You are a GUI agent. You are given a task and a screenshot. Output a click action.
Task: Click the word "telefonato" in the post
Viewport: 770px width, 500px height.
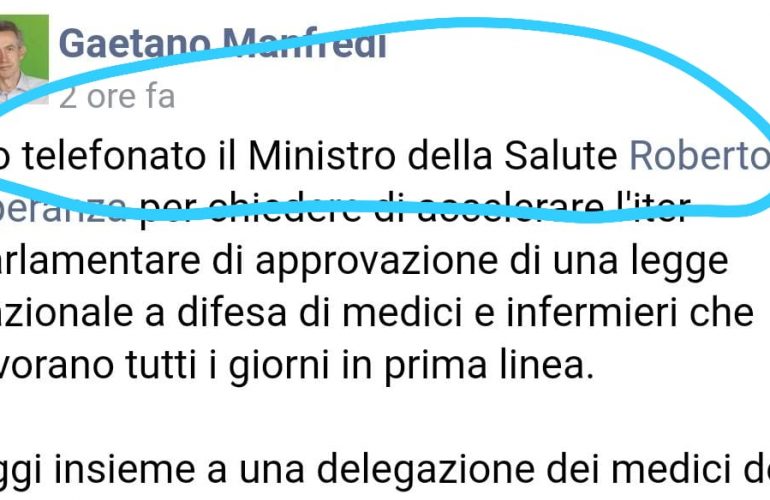pos(114,156)
